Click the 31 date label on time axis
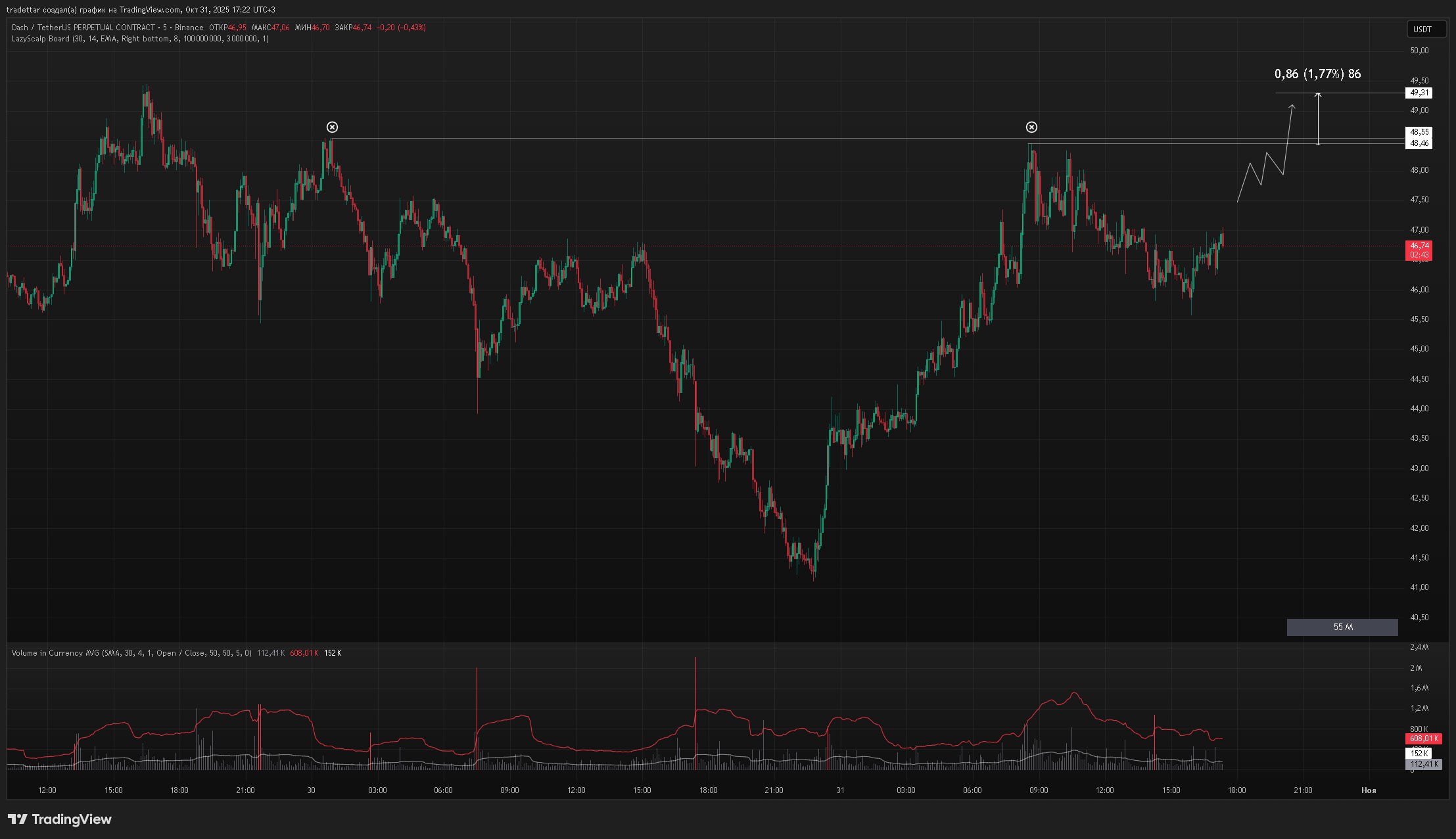Viewport: 1456px width, 839px height. pos(840,790)
